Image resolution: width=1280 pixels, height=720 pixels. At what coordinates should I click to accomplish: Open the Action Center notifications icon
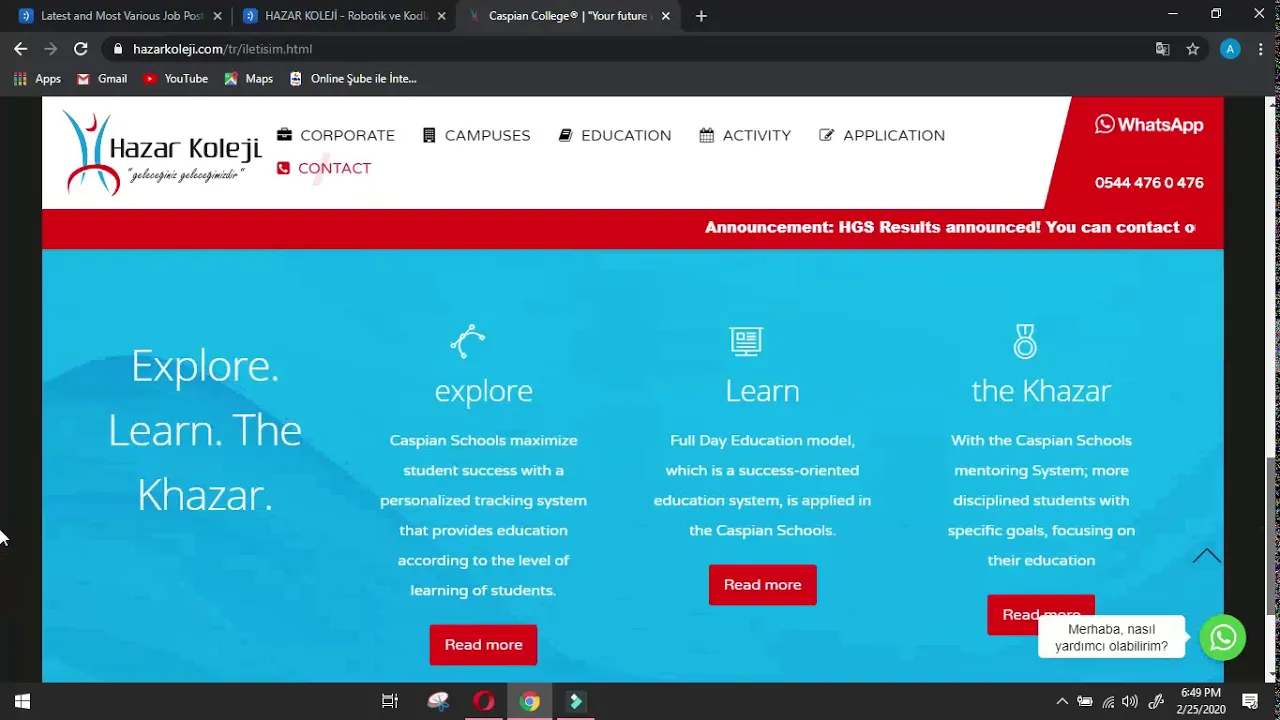click(1250, 701)
